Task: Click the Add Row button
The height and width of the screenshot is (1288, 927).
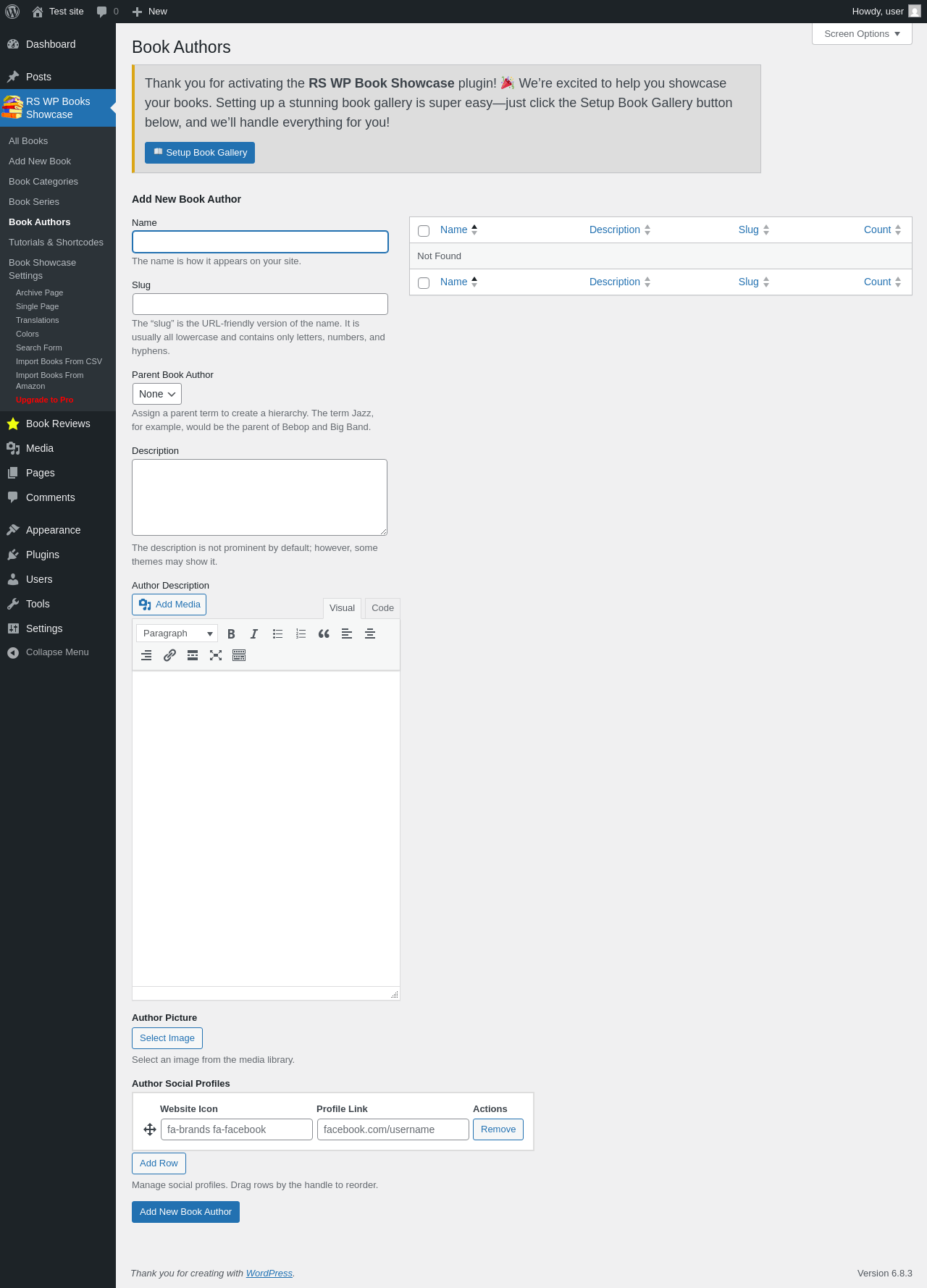Action: pos(159,1163)
